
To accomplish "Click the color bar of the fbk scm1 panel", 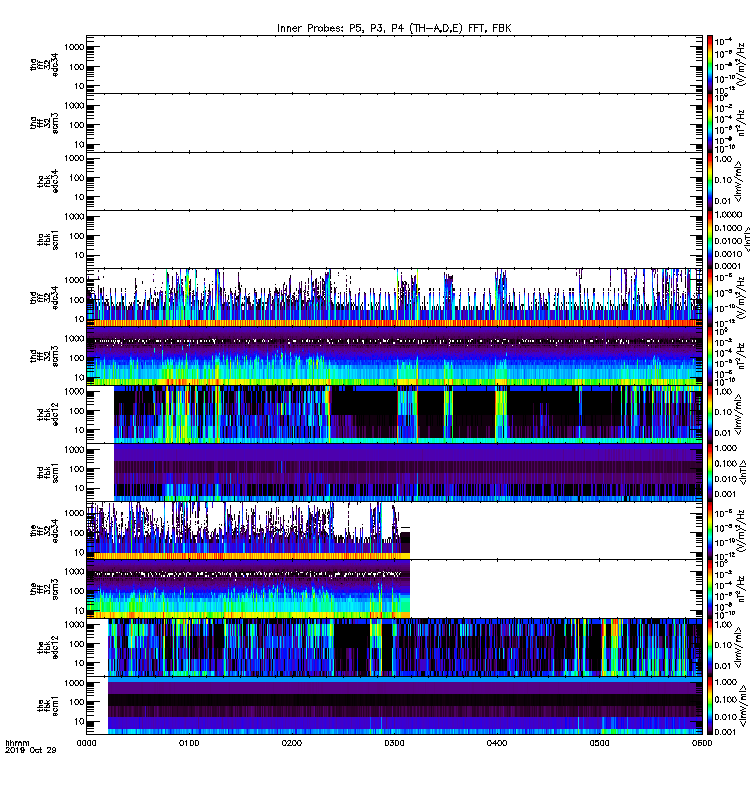I will point(709,705).
